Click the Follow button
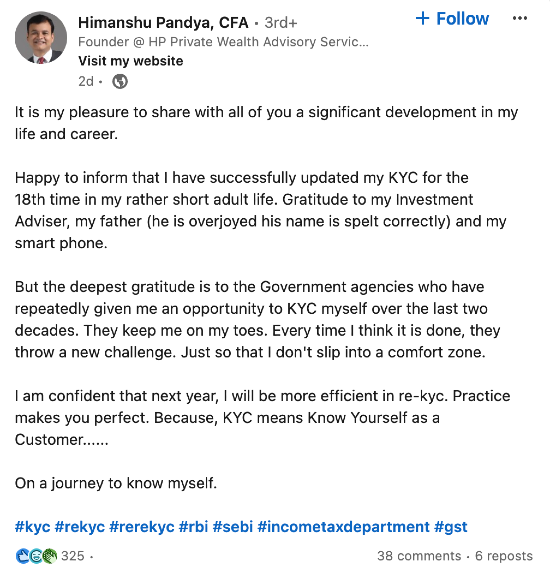Viewport: 550px width, 573px height. pos(452,19)
